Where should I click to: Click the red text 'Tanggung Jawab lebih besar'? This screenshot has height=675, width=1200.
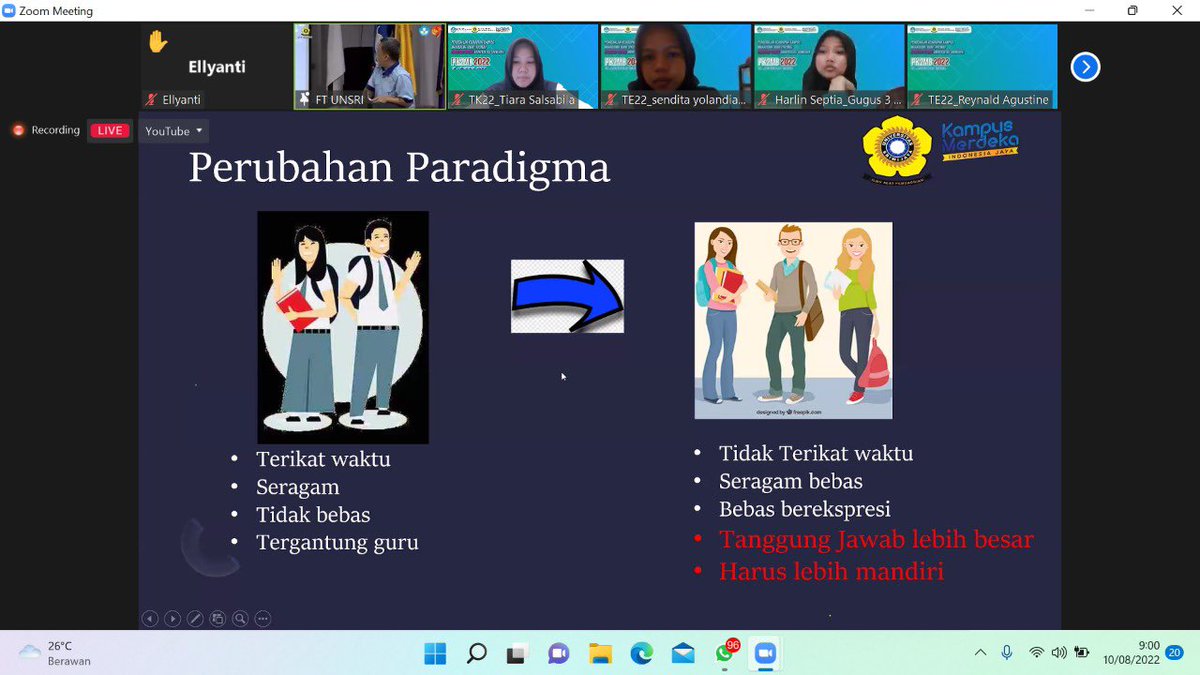pos(876,540)
